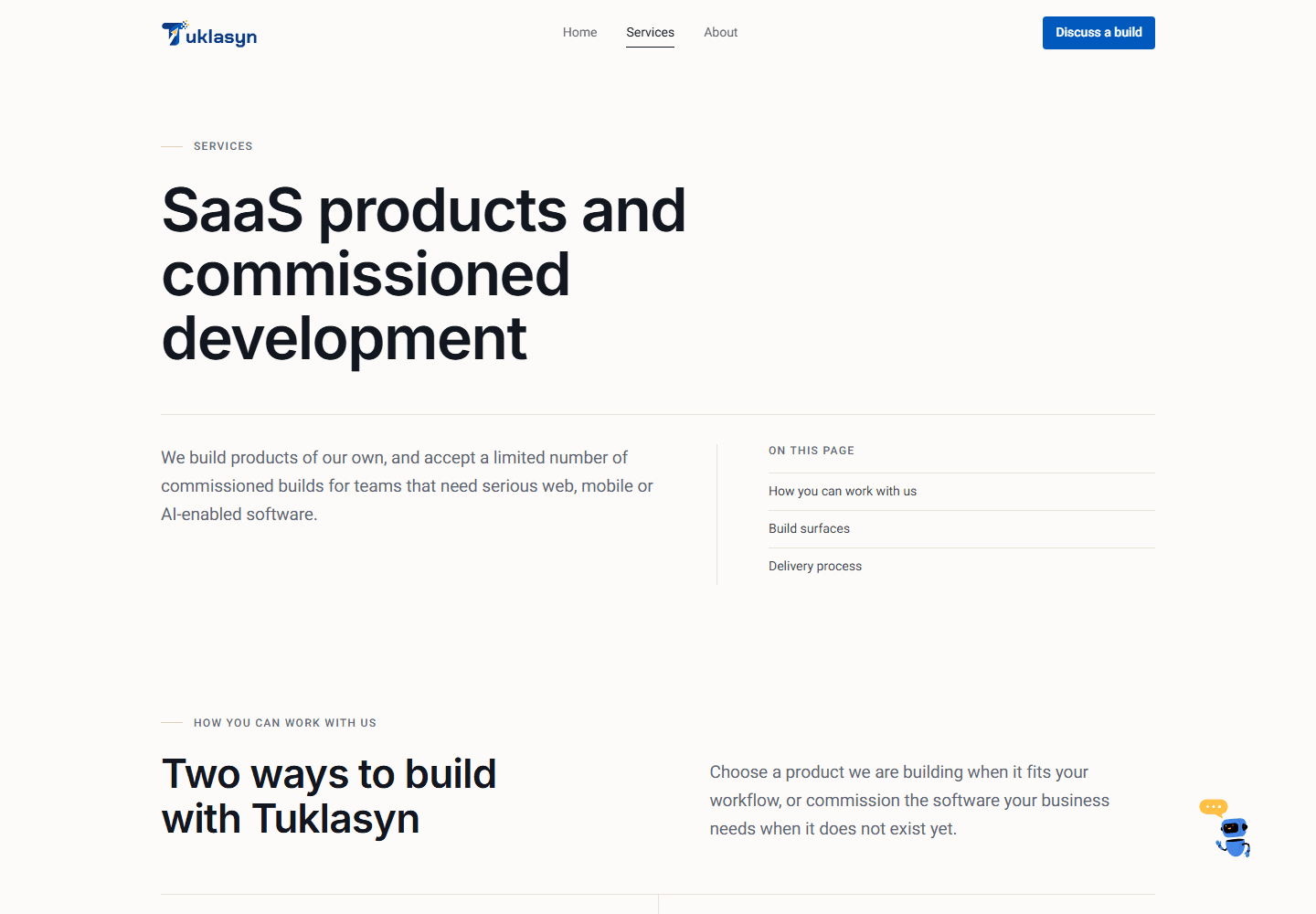Viewport: 1316px width, 914px height.
Task: Go to the Home page
Action: click(579, 32)
